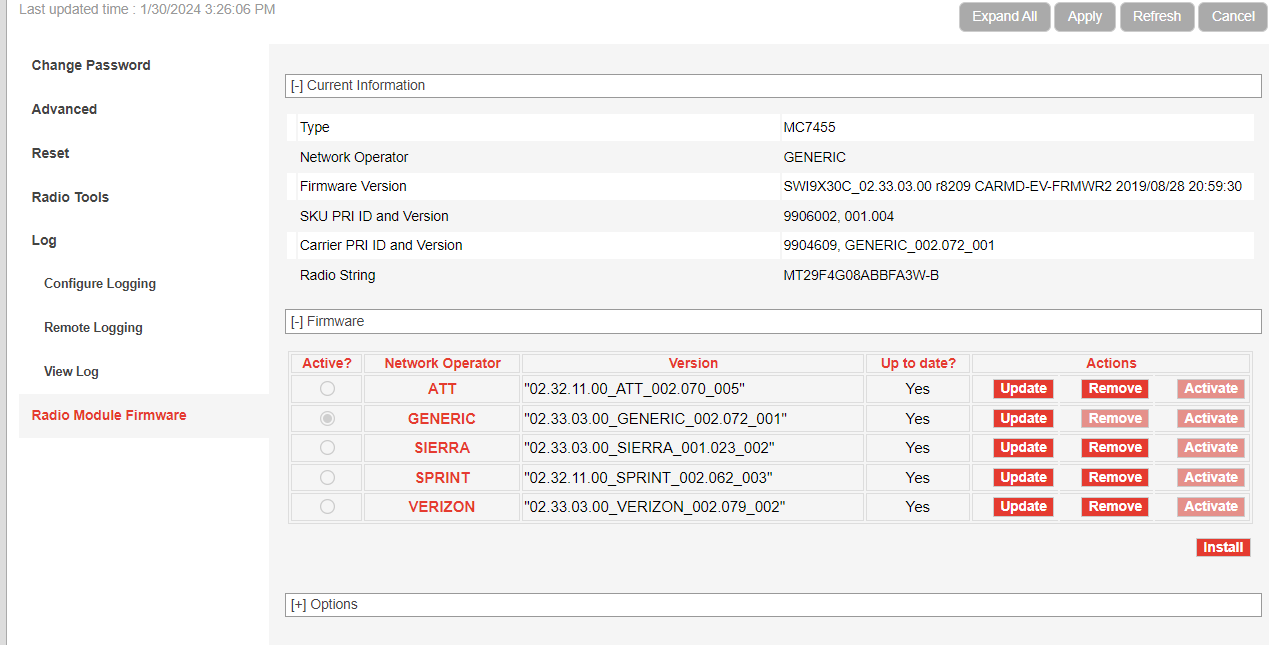Activate the SPRINT firmware

point(1211,478)
